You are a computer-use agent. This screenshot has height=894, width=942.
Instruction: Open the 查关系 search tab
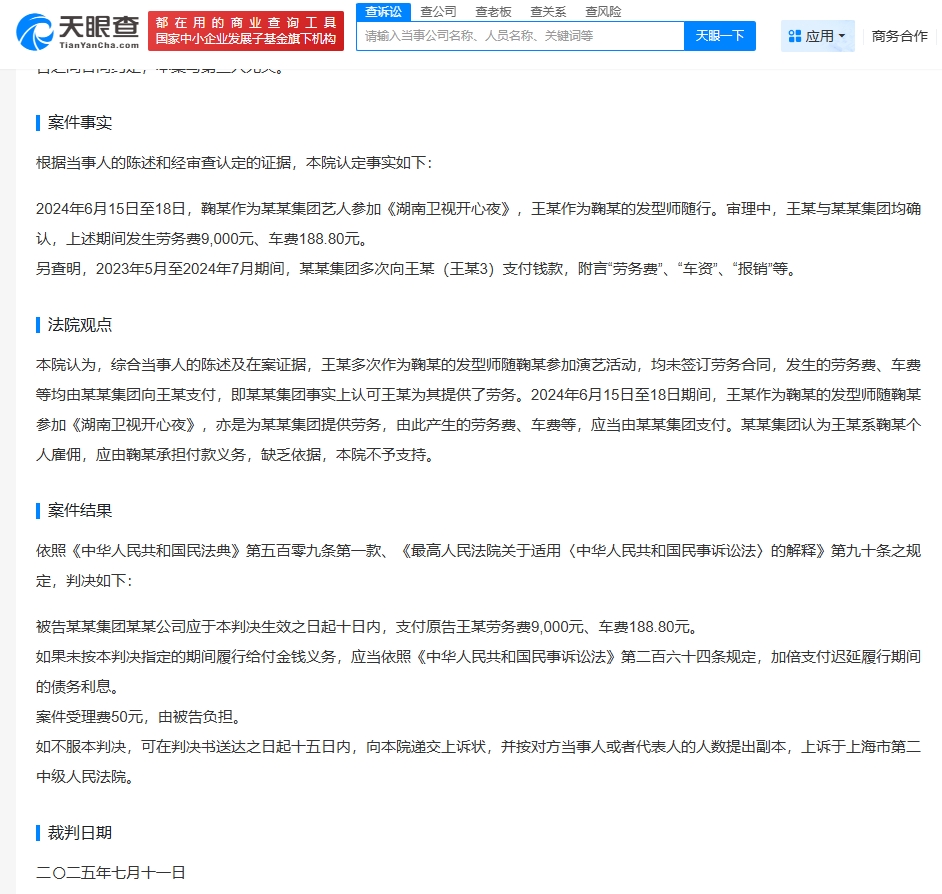pyautogui.click(x=548, y=12)
